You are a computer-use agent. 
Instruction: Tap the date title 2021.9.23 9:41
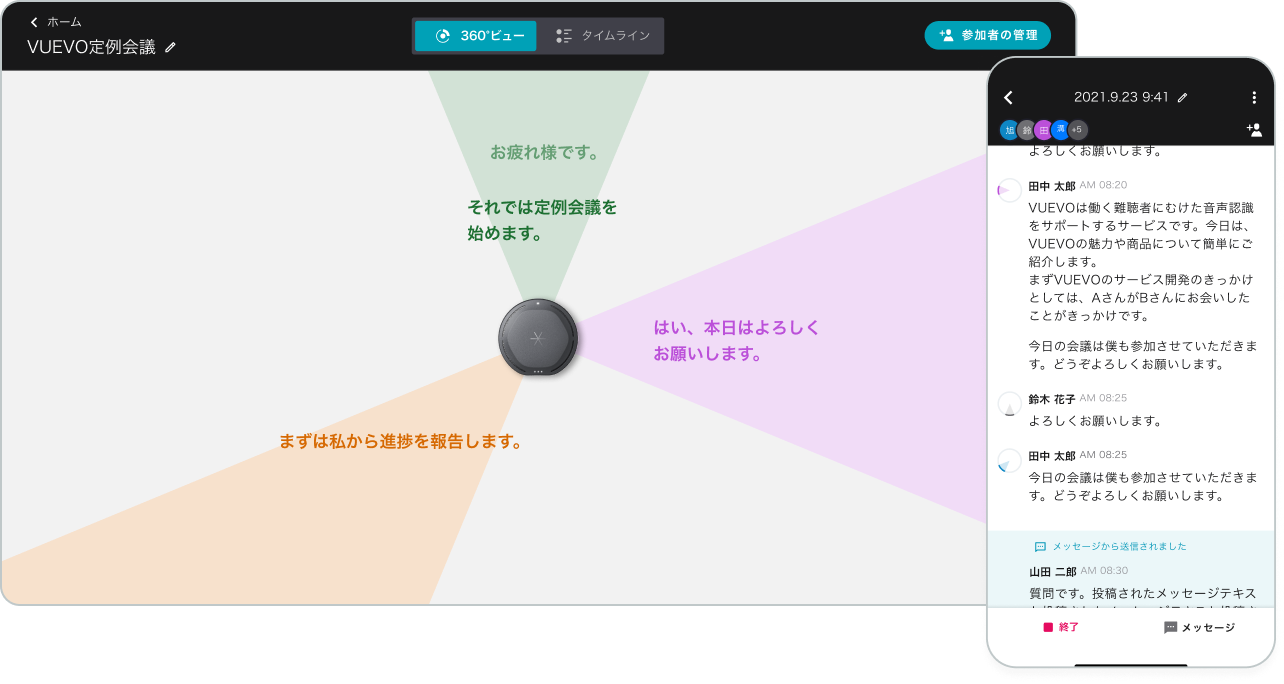(x=1121, y=97)
